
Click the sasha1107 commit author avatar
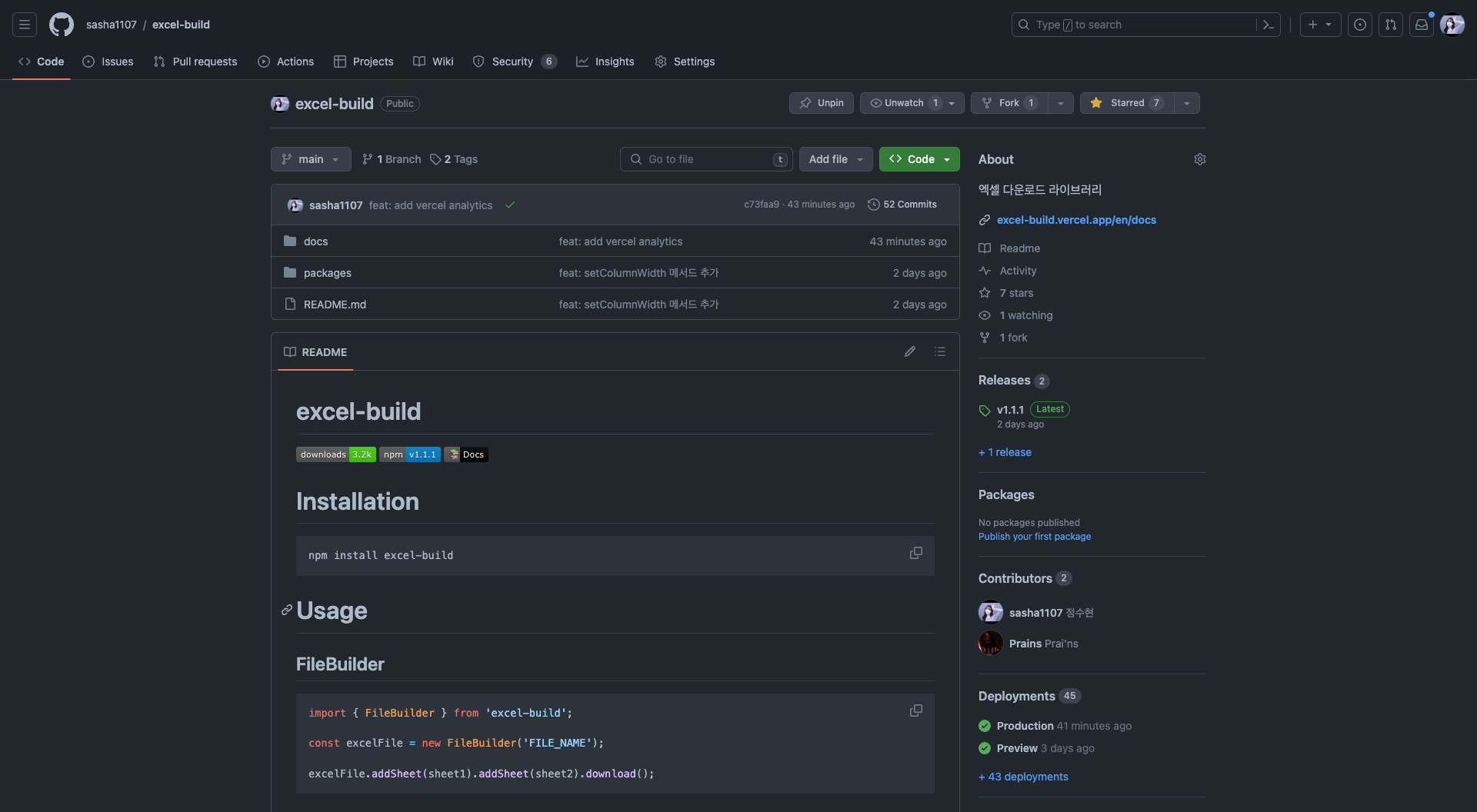point(295,205)
